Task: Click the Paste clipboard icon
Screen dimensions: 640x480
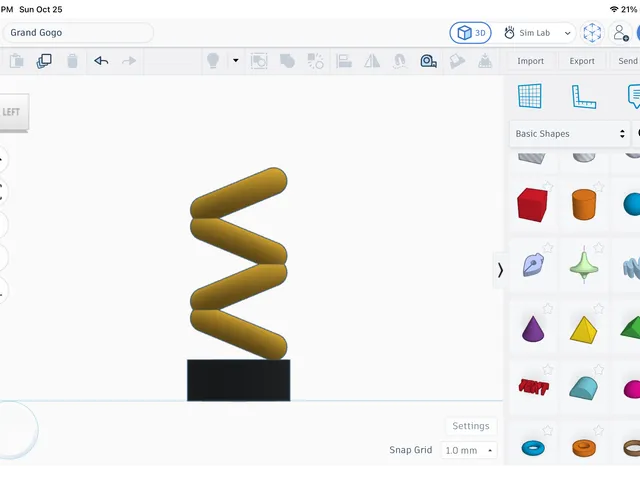Action: click(x=17, y=61)
